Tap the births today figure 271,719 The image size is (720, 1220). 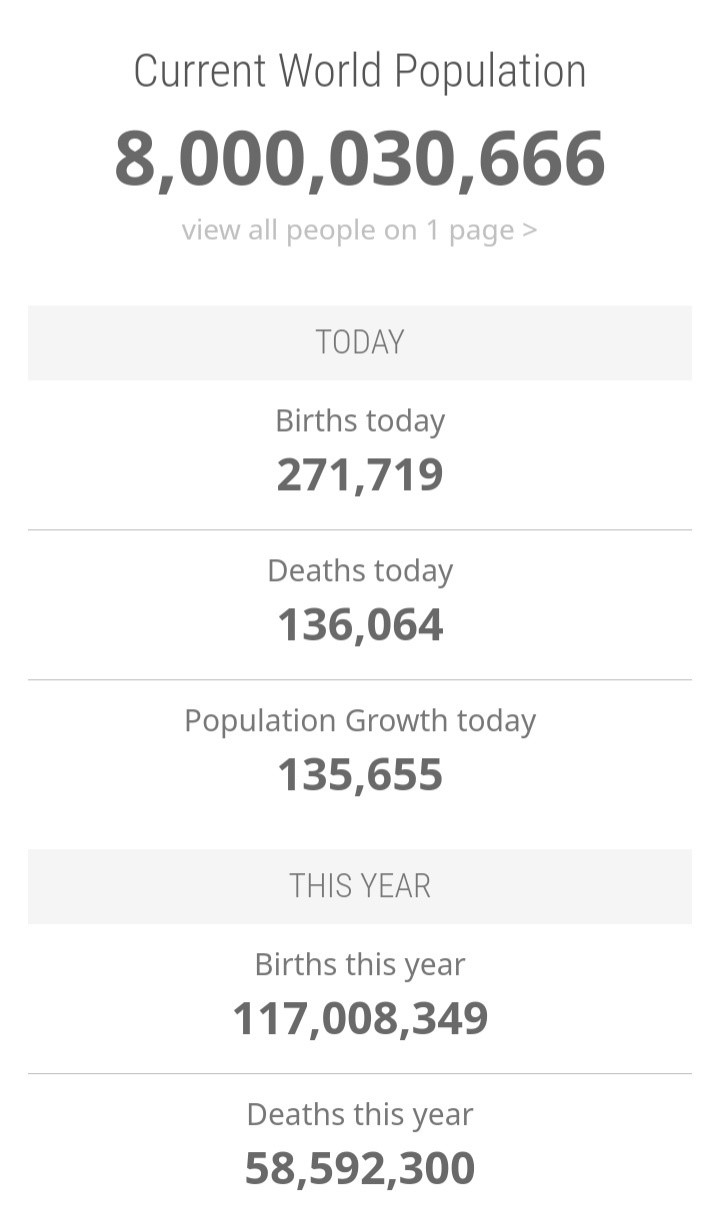(360, 475)
